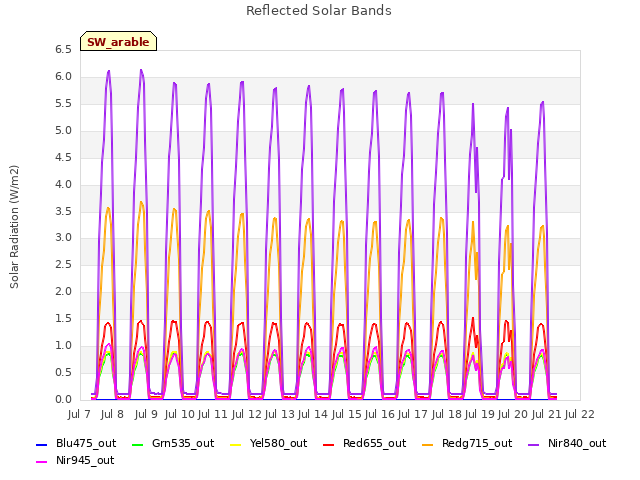Click the 1.5 y-axis tick label
Screen dimensions: 640x480
pyautogui.click(x=64, y=319)
